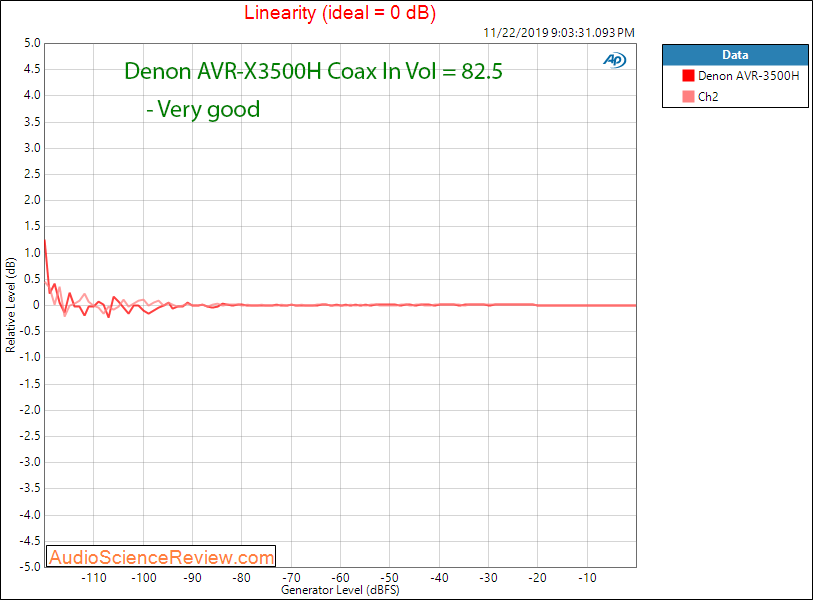
Task: Click the -110 tick label on the horizontal axis
Action: click(94, 578)
